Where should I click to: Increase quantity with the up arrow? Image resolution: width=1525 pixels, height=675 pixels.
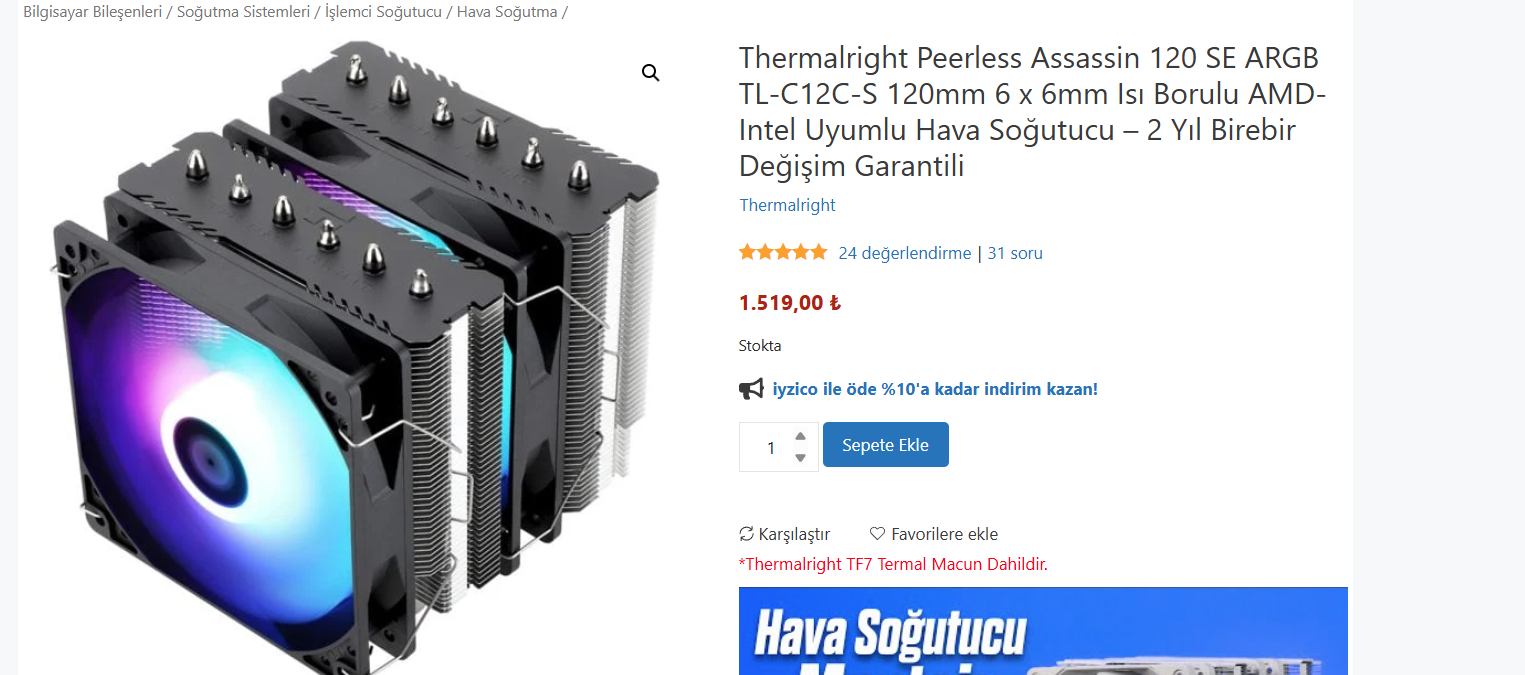800,436
